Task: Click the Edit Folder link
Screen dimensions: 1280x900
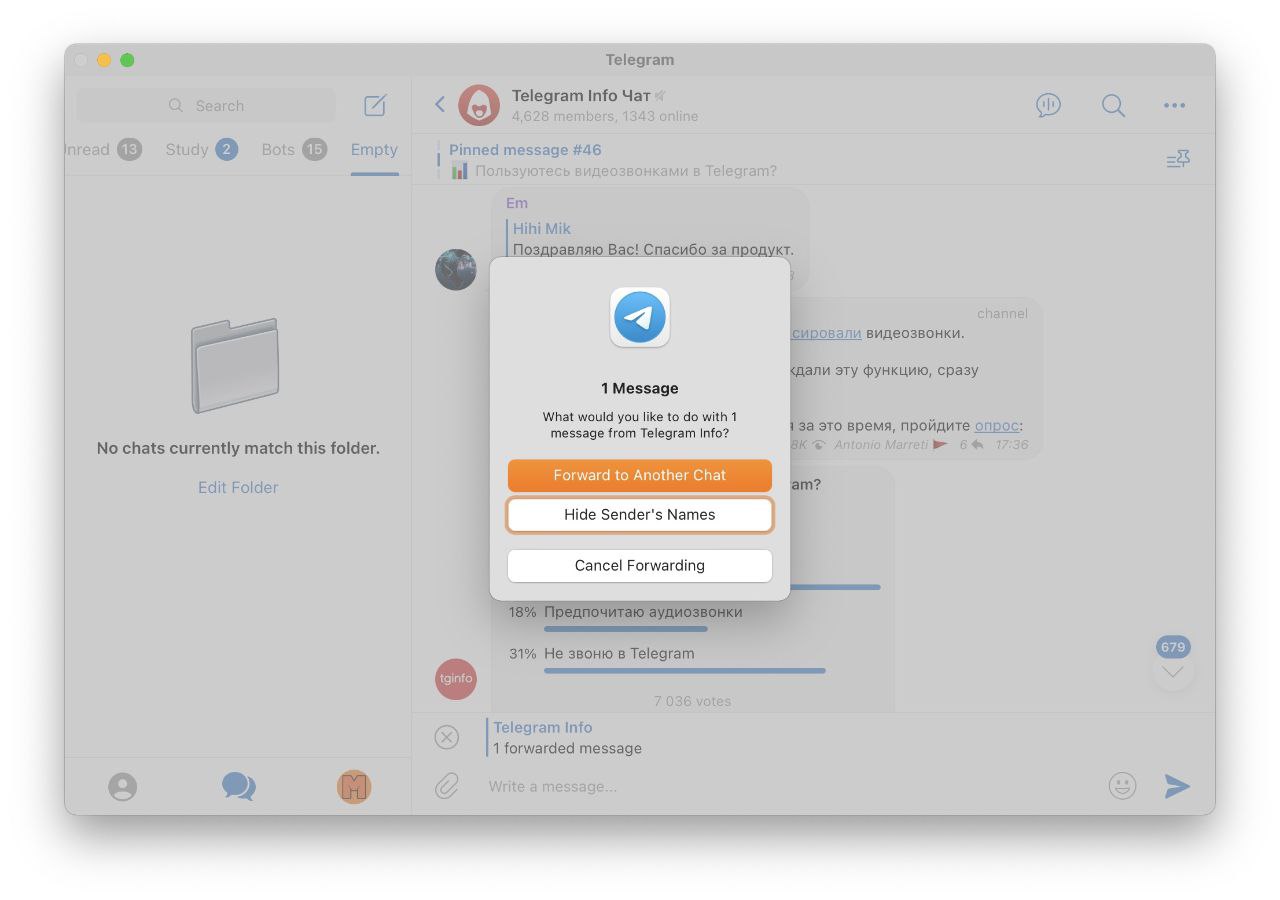Action: coord(238,487)
